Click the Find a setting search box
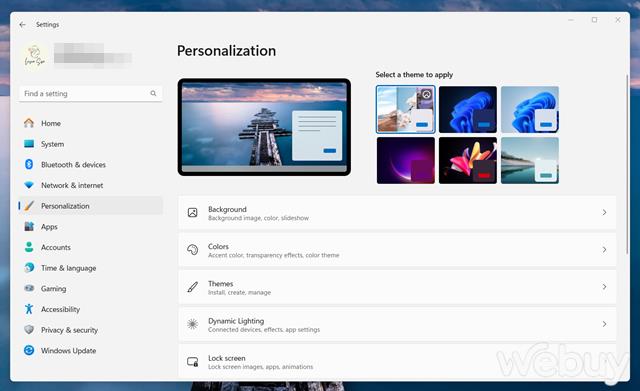The width and height of the screenshot is (640, 391). coord(91,93)
